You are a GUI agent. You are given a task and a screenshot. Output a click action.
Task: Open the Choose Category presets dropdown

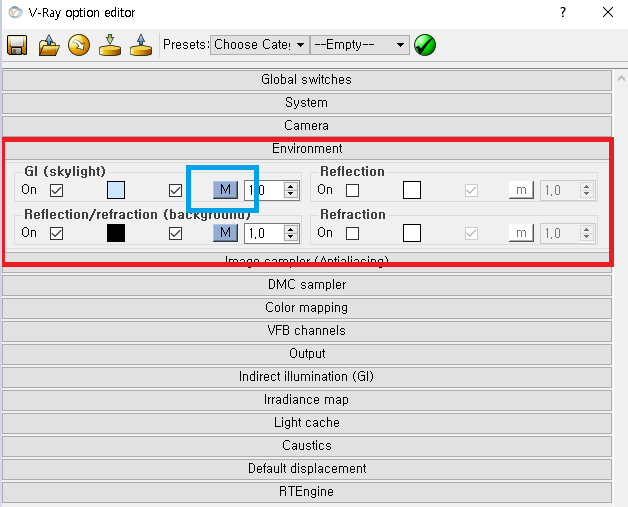(x=260, y=44)
